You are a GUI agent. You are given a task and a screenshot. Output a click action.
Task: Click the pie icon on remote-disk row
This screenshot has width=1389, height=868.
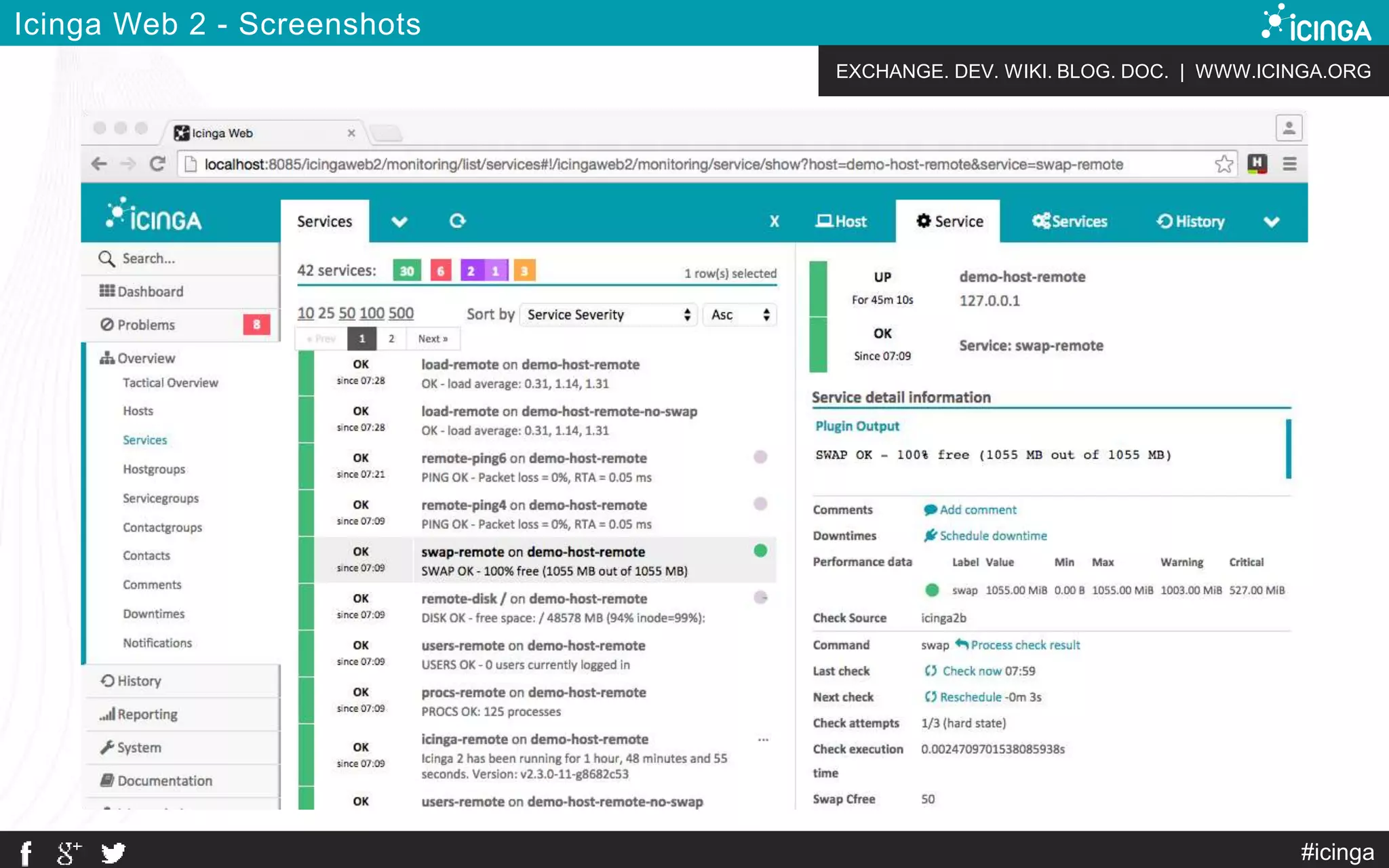[x=760, y=597]
